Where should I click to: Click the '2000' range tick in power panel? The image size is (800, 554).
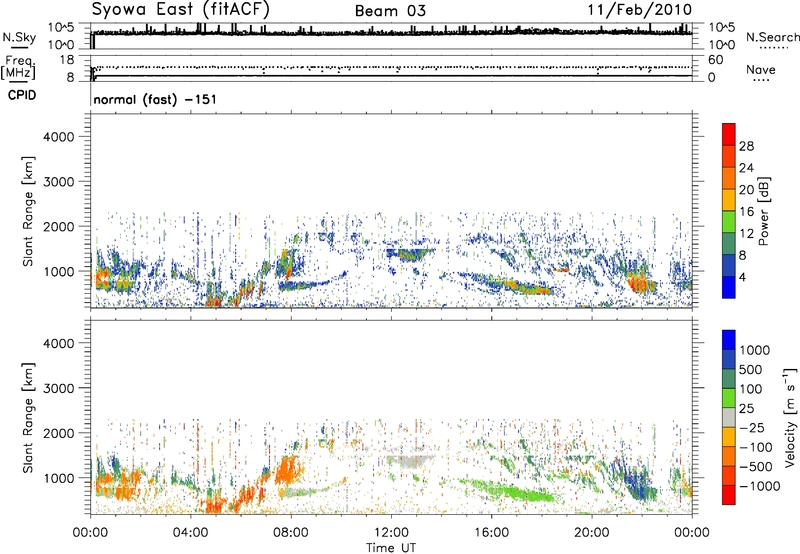(x=58, y=226)
